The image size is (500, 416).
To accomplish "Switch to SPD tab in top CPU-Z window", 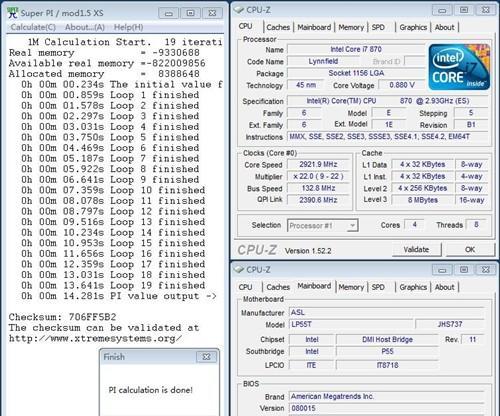I will [378, 27].
